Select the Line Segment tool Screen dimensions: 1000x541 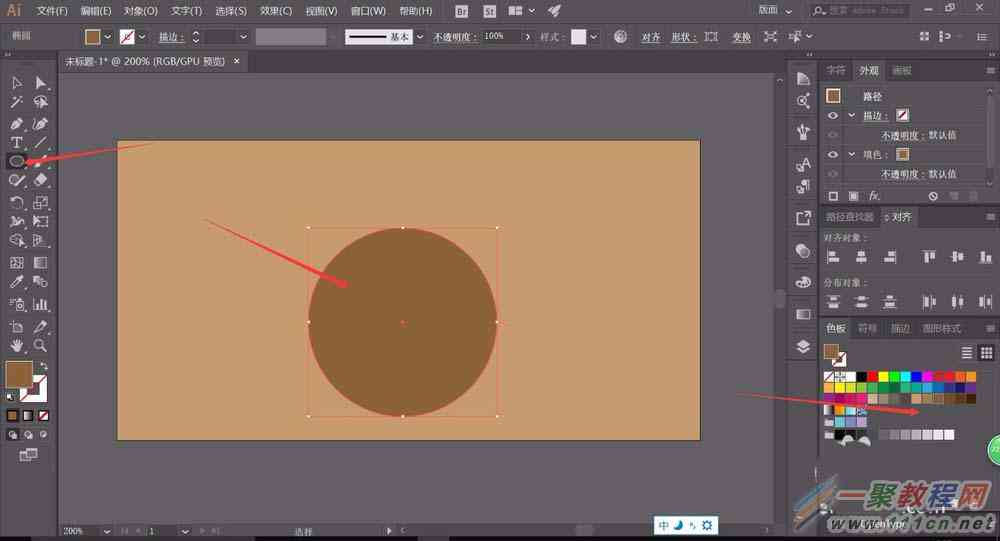tap(41, 142)
